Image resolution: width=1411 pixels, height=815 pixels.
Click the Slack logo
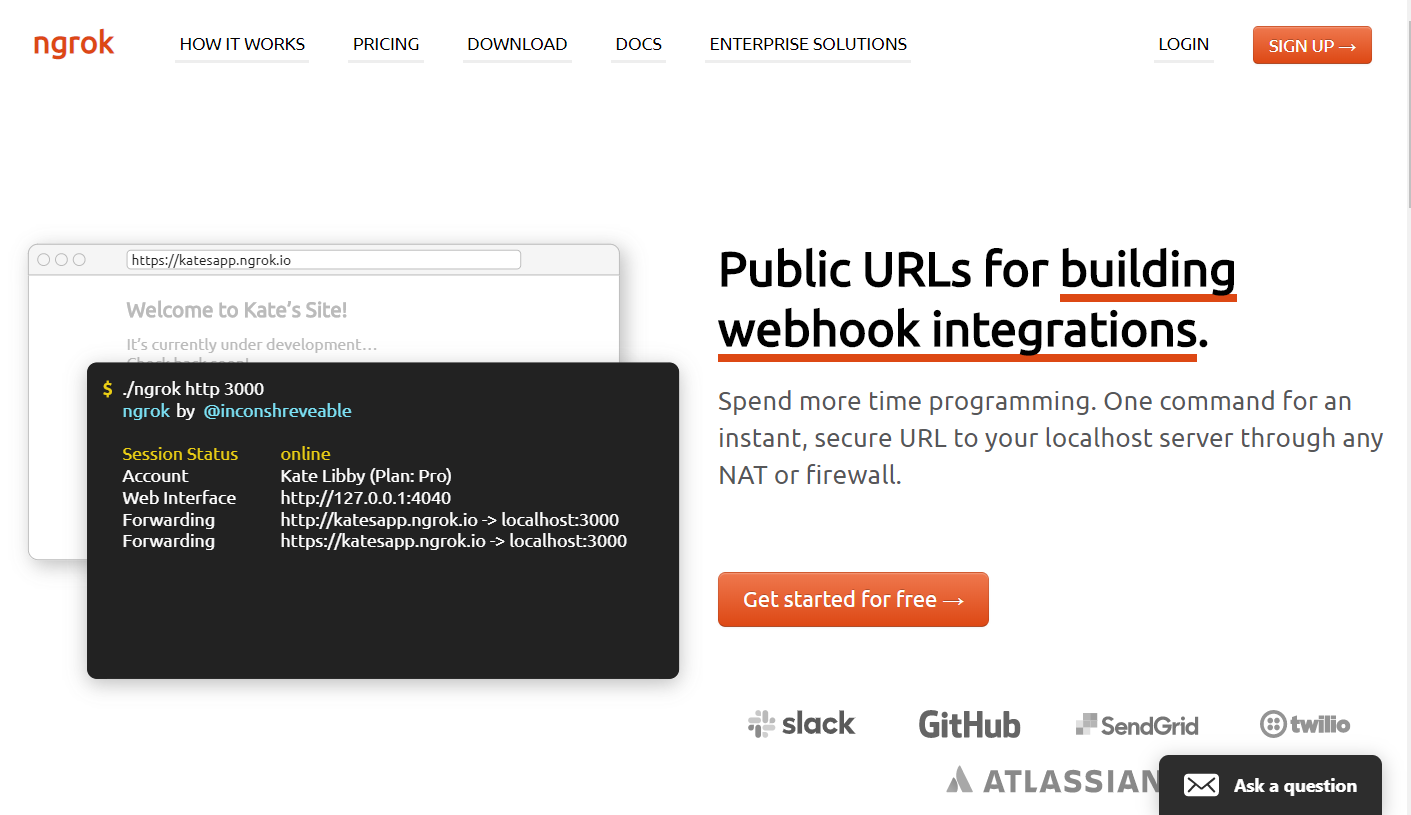click(802, 723)
